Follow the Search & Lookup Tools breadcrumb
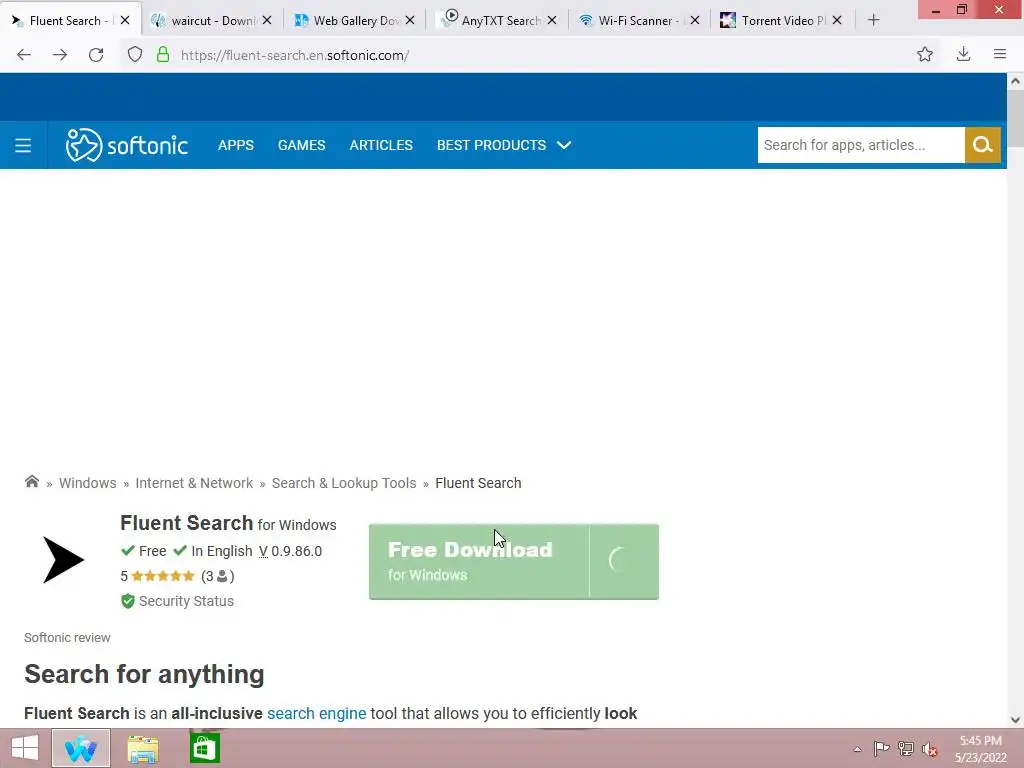1024x768 pixels. point(344,483)
